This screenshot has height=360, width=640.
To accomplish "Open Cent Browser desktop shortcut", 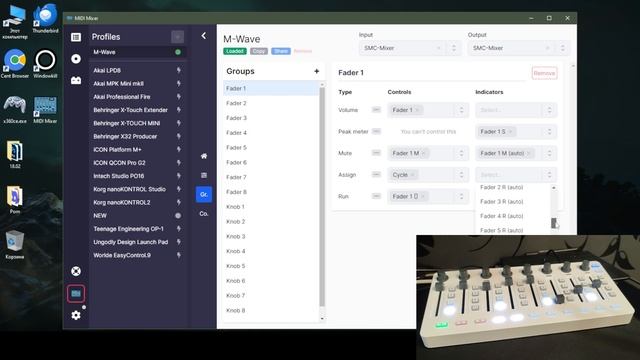I will point(15,64).
